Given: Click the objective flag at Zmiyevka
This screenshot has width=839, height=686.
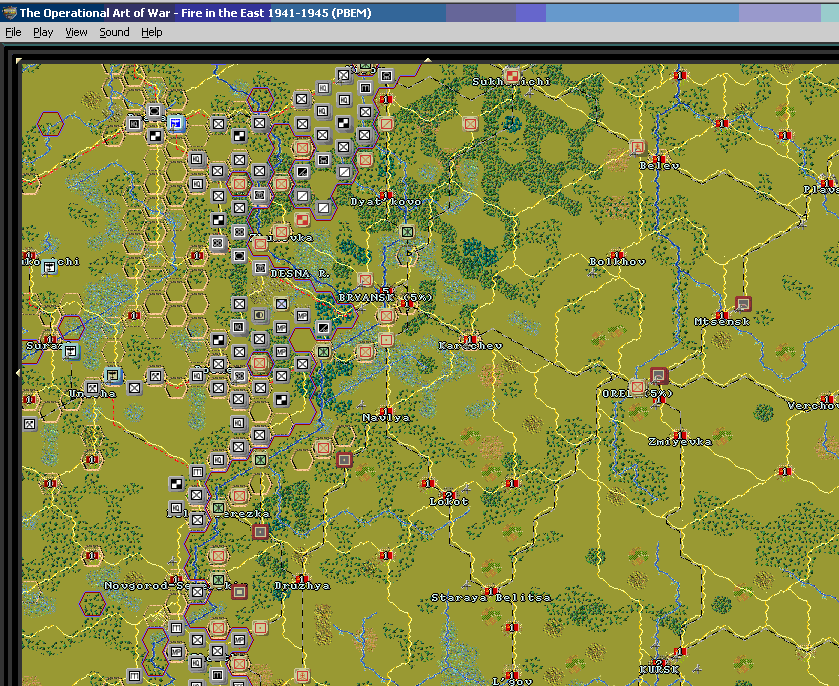Looking at the screenshot, I should tap(680, 435).
